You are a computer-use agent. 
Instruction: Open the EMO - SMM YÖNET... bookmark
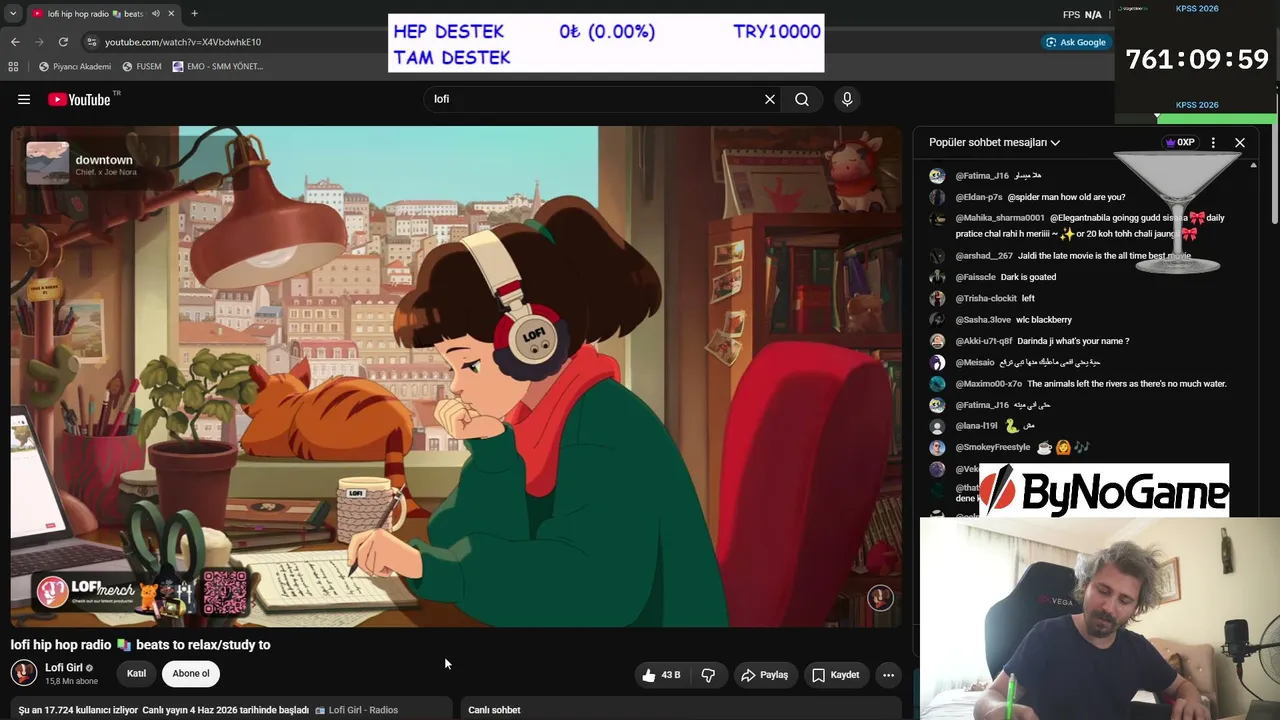218,67
